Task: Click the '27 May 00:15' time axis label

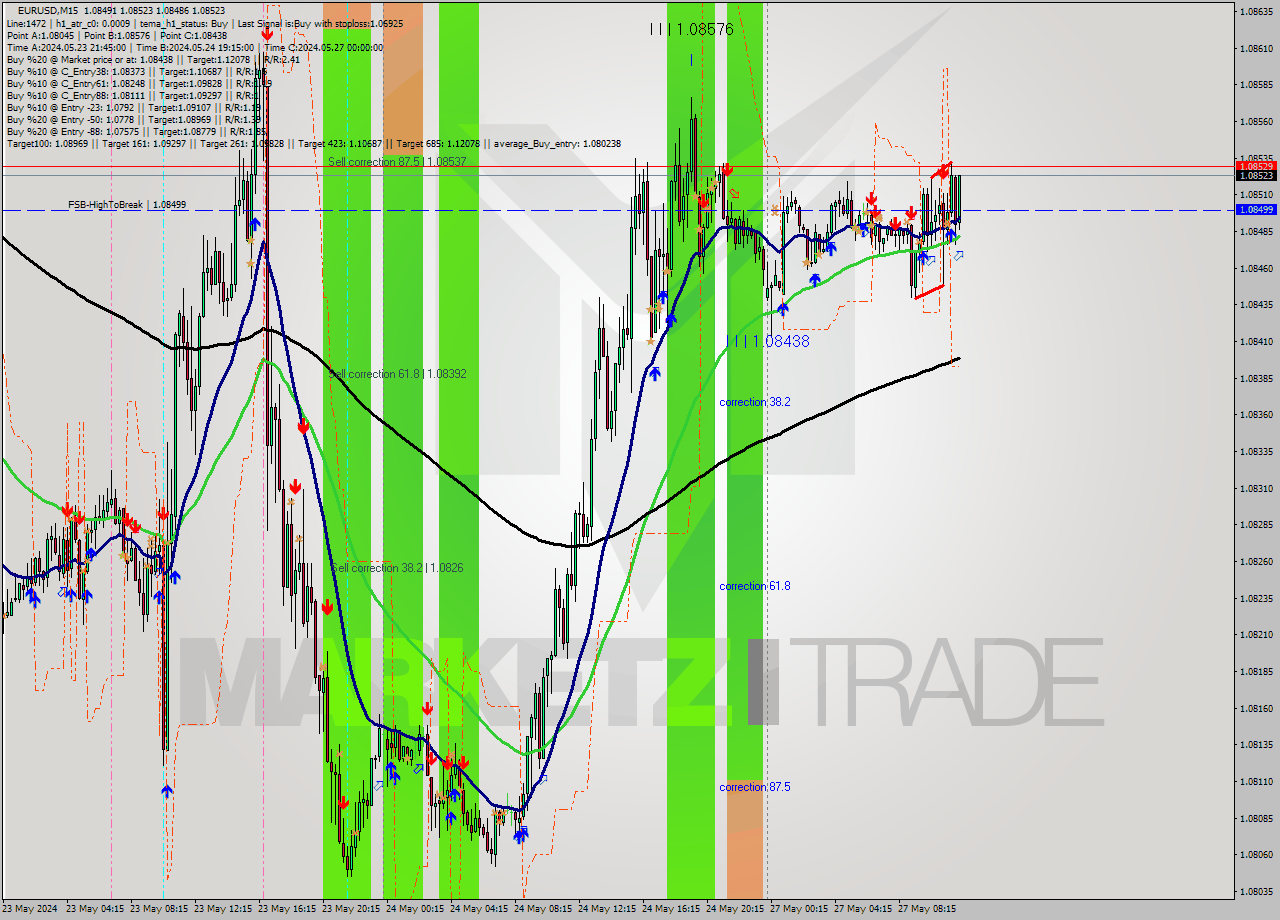Action: pos(799,909)
